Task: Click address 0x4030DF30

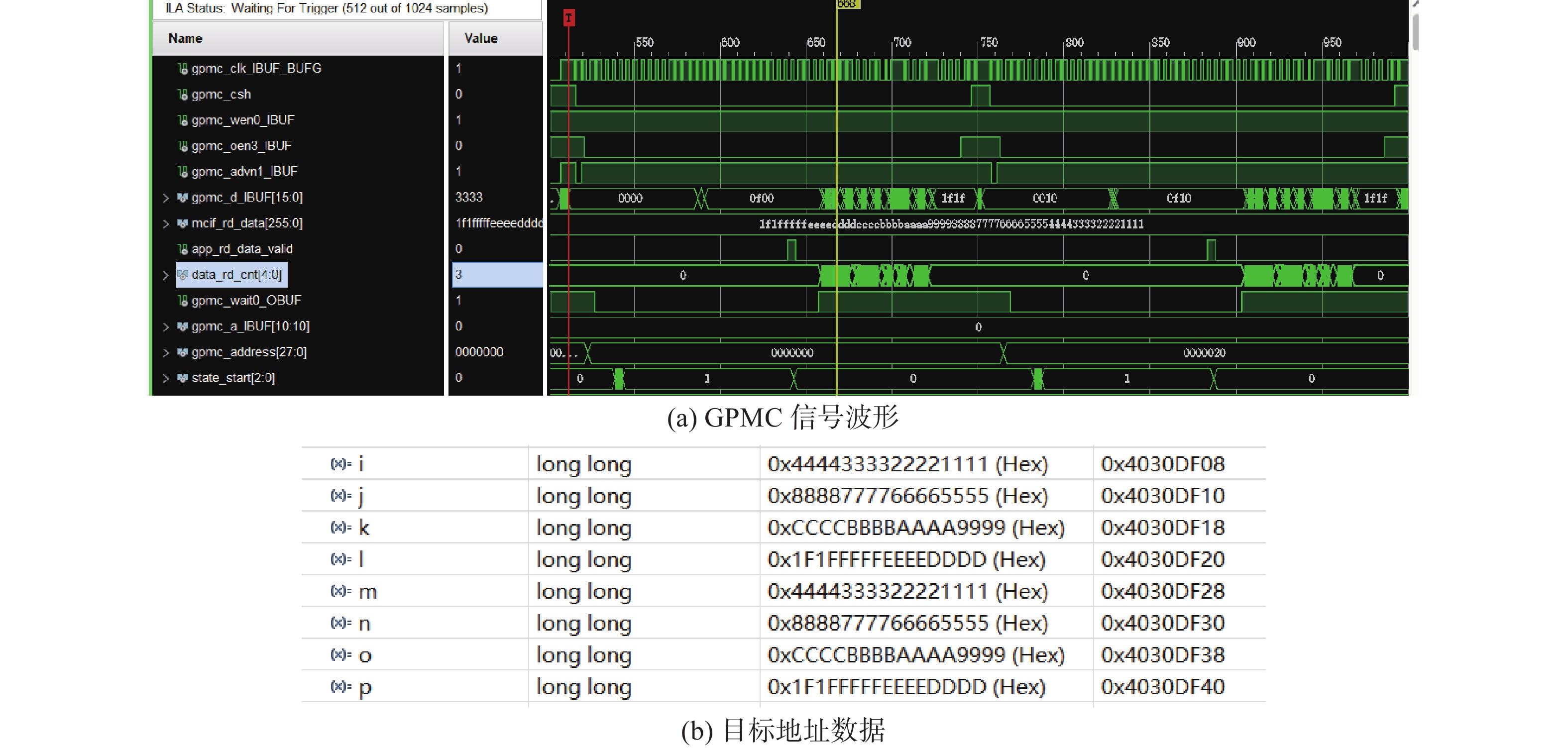Action: 1163,623
